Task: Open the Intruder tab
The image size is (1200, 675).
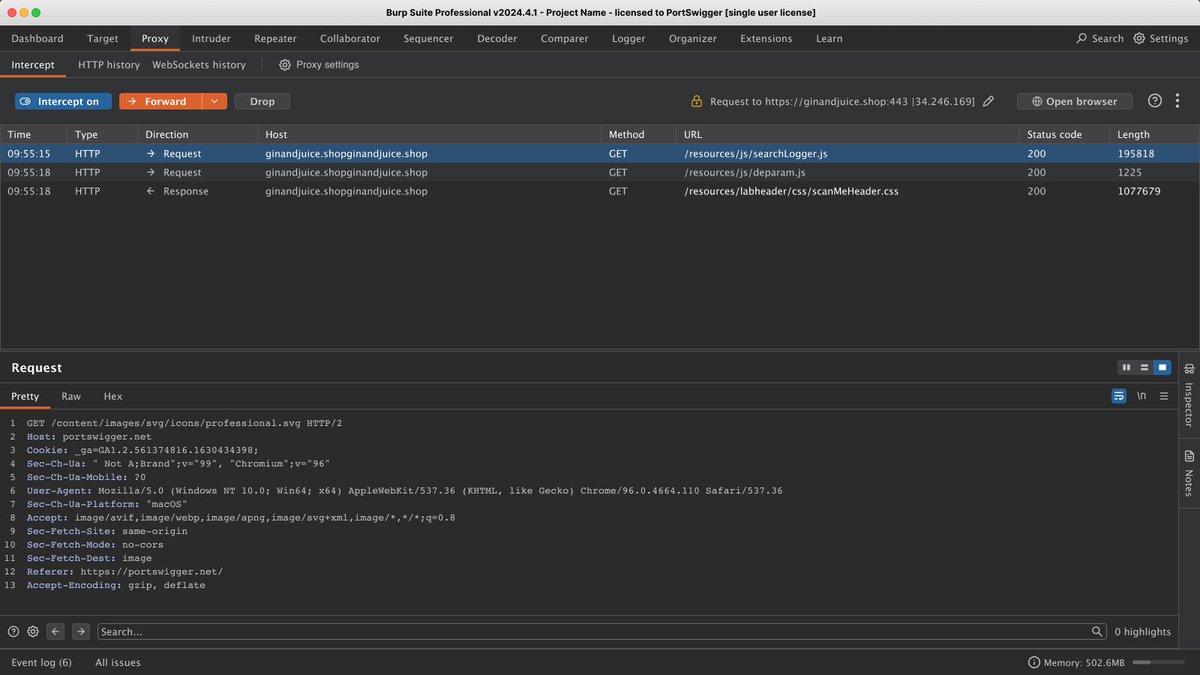Action: (x=211, y=39)
